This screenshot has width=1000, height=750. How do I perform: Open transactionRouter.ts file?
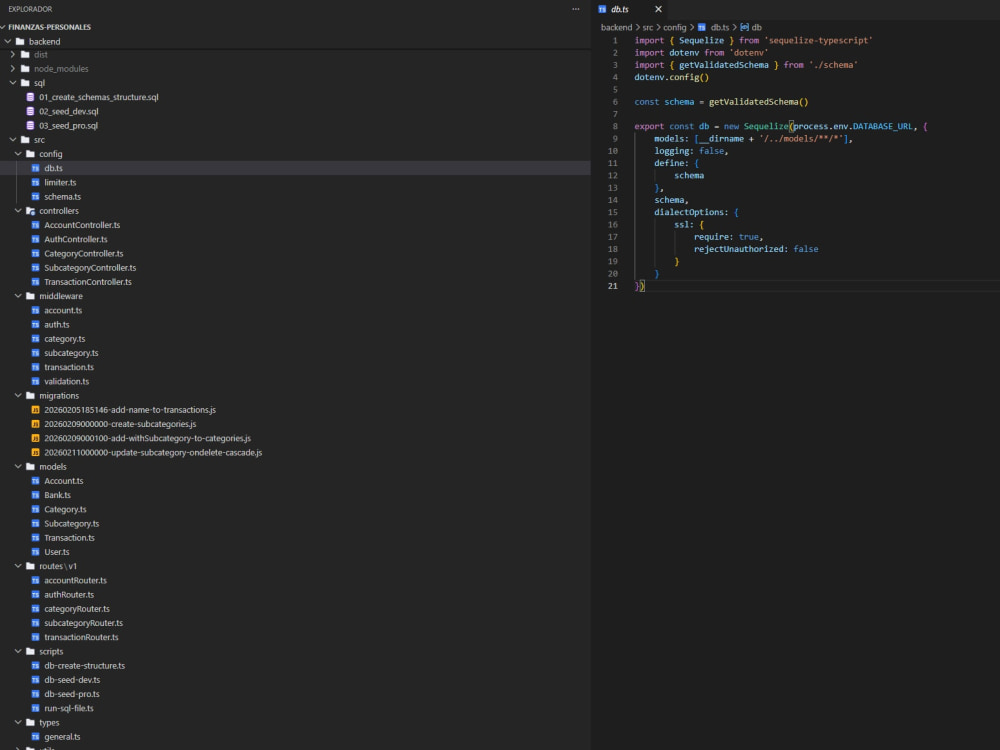point(81,637)
